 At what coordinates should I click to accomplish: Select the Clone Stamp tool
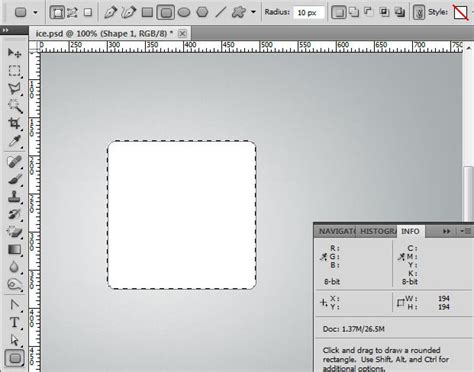pyautogui.click(x=14, y=197)
